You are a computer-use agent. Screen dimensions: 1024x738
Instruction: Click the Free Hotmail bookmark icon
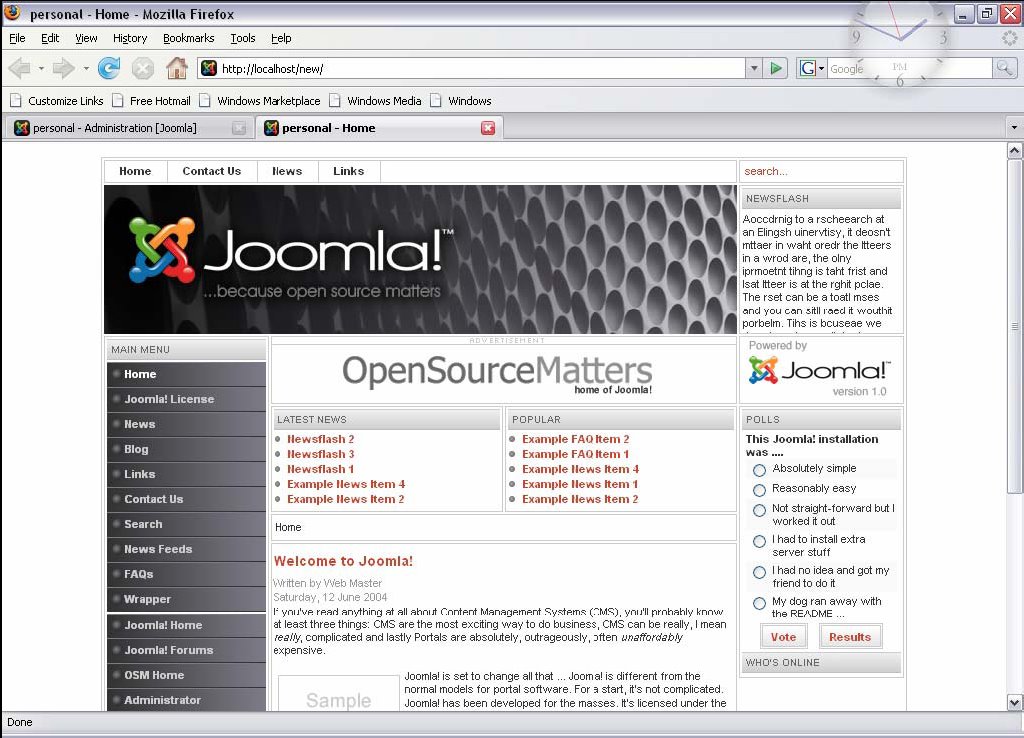118,101
